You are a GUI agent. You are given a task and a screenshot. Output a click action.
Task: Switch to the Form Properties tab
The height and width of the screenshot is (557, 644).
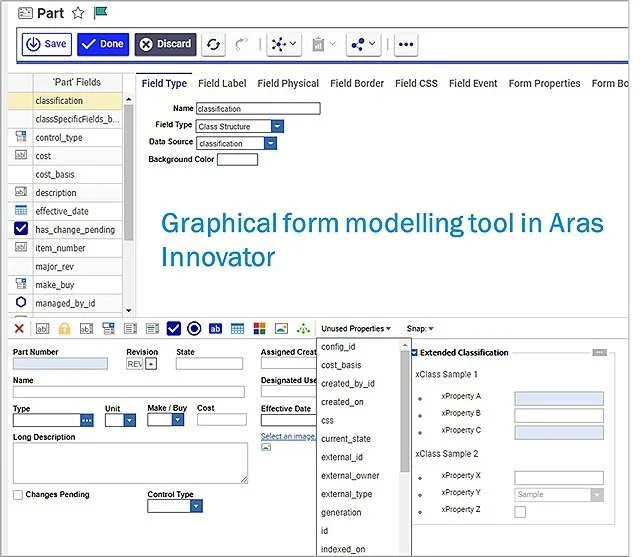point(544,83)
